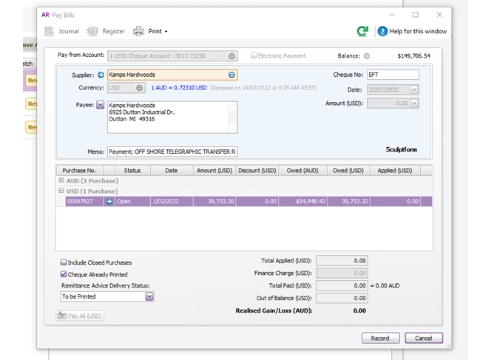Click the exchange rate 1 AUD = 0.72310 USD link
The image size is (480, 360).
(179, 88)
